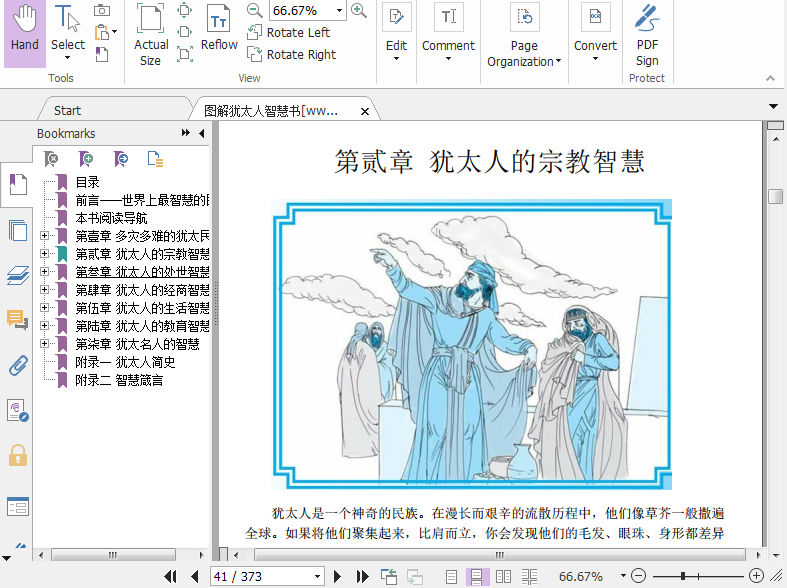Expand the 第壹章 bookmark tree node
The height and width of the screenshot is (588, 787).
(x=44, y=236)
